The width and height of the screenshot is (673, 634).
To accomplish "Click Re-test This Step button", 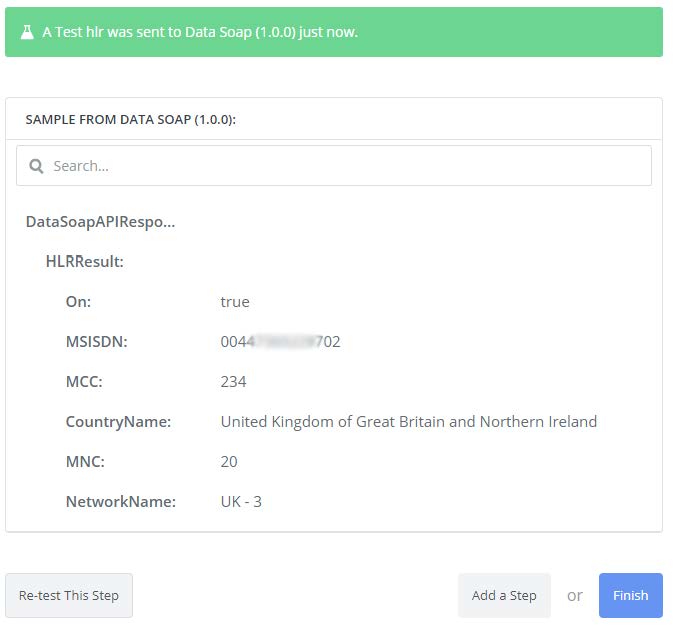I will pos(69,595).
